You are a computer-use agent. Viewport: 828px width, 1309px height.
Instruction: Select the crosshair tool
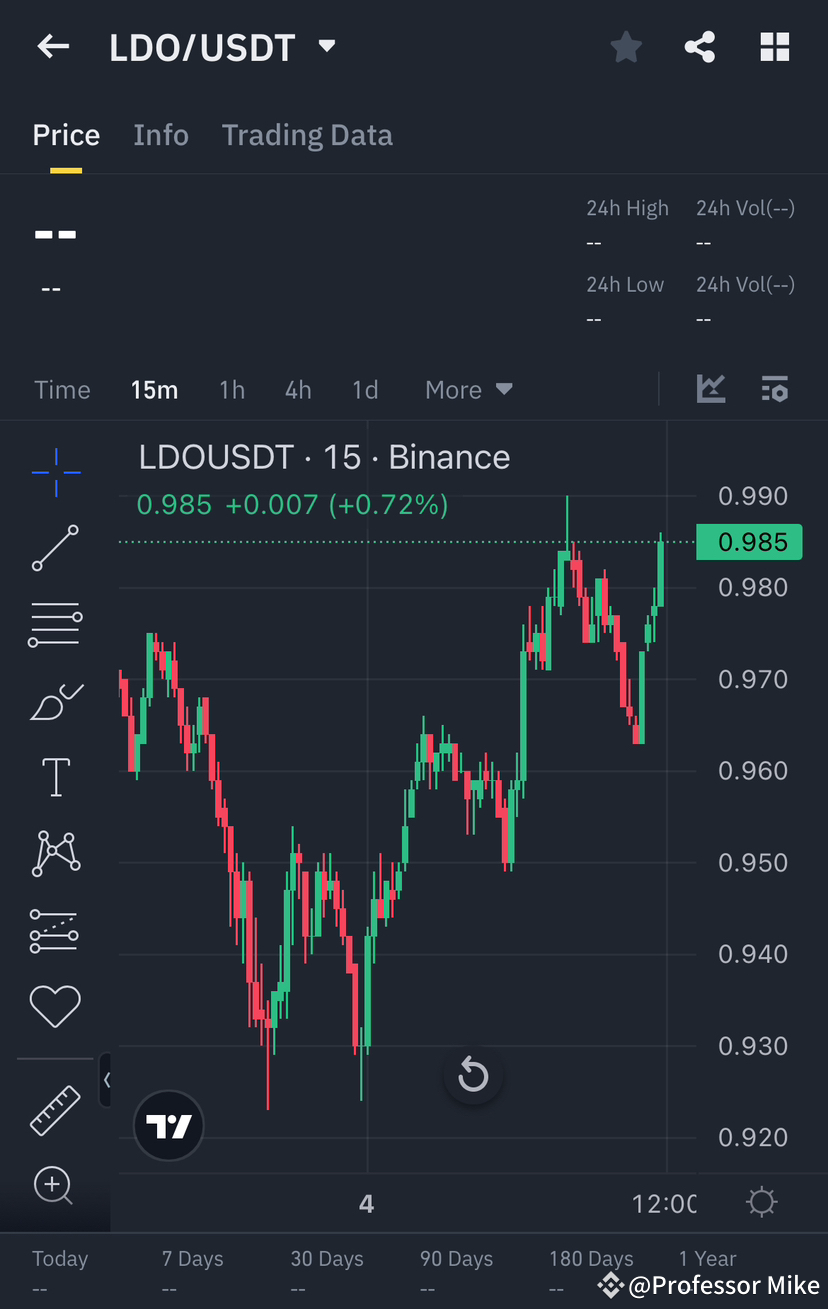click(56, 473)
